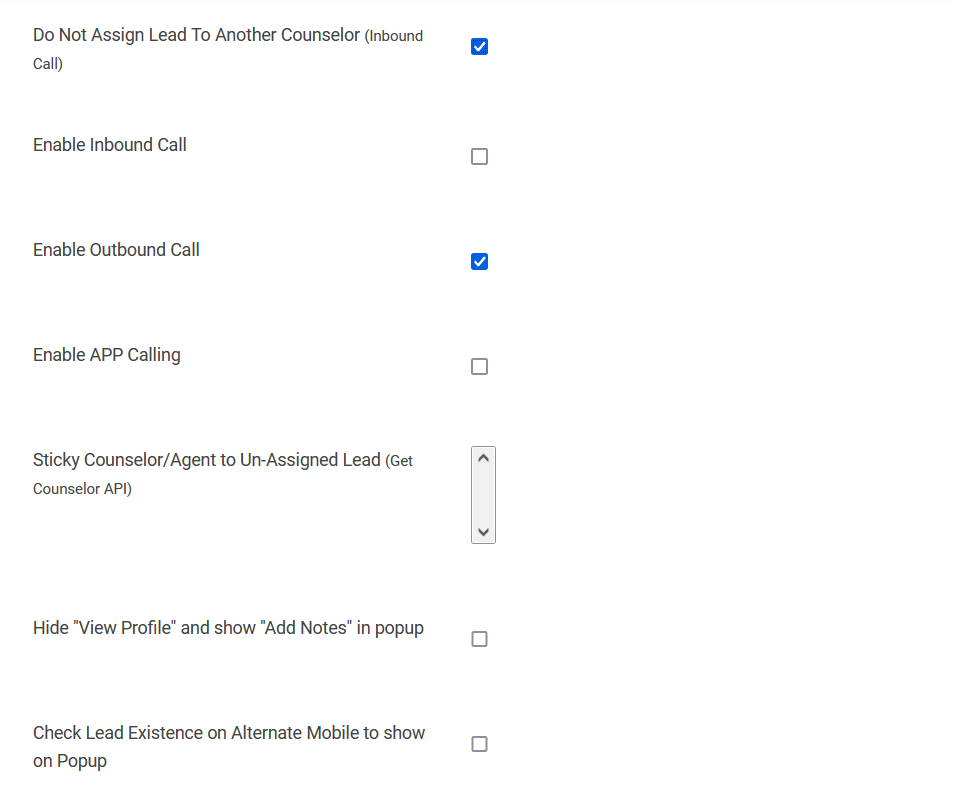Tick Check Lead Existence on Alternate Mobile checkbox
This screenshot has height=798, width=955.
pyautogui.click(x=479, y=744)
